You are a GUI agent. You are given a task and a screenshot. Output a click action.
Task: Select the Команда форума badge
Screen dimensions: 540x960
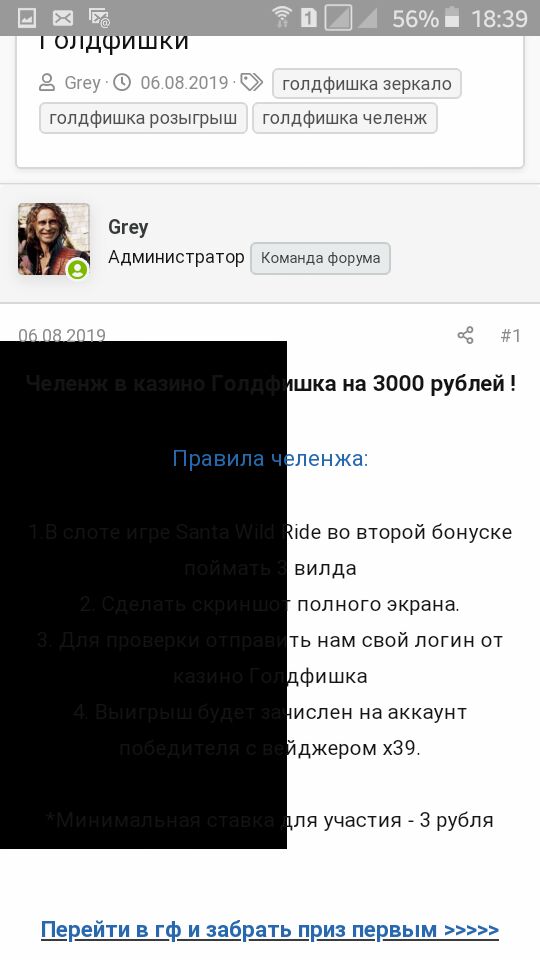320,258
